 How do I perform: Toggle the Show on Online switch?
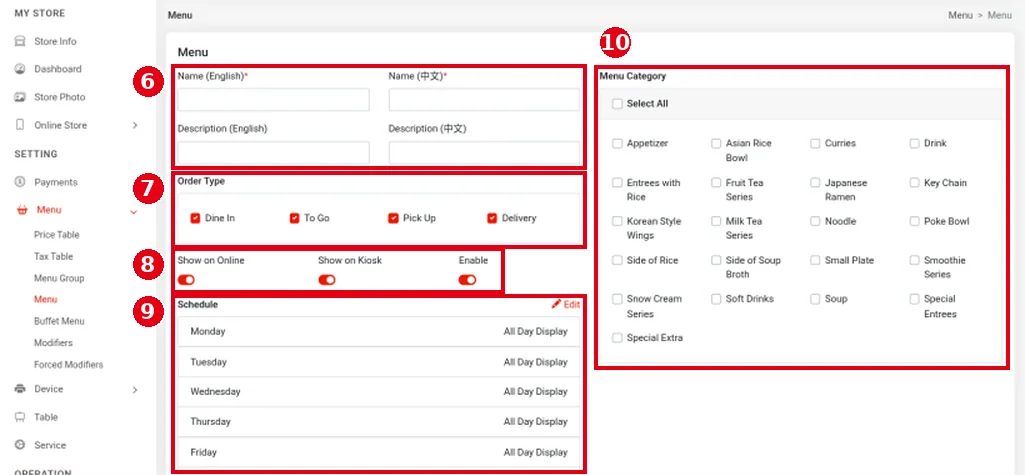point(186,280)
